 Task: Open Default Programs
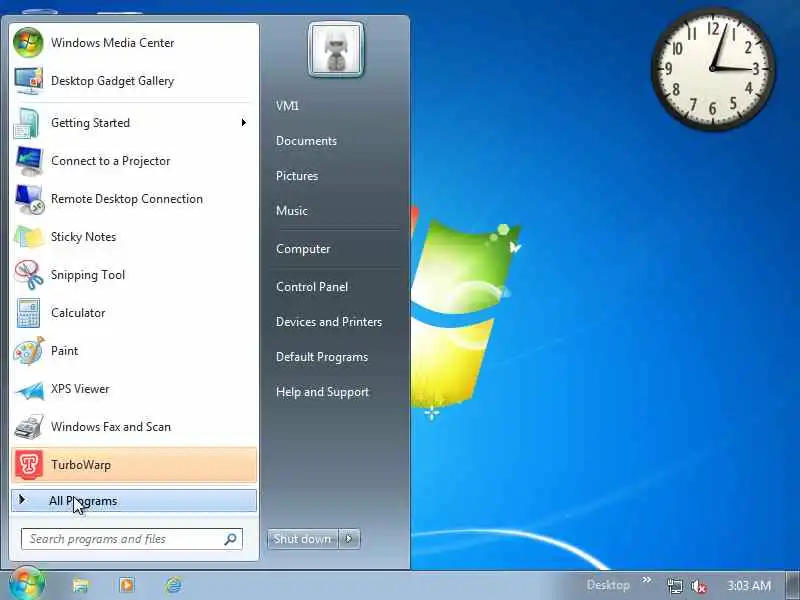pos(322,357)
